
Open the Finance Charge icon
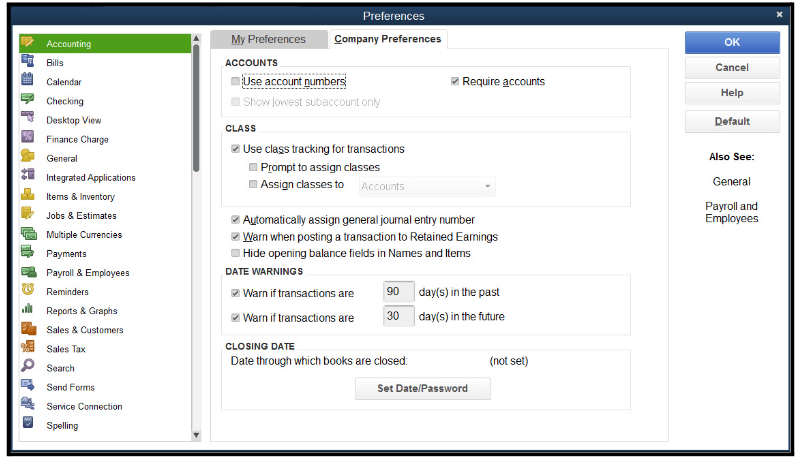tap(28, 138)
